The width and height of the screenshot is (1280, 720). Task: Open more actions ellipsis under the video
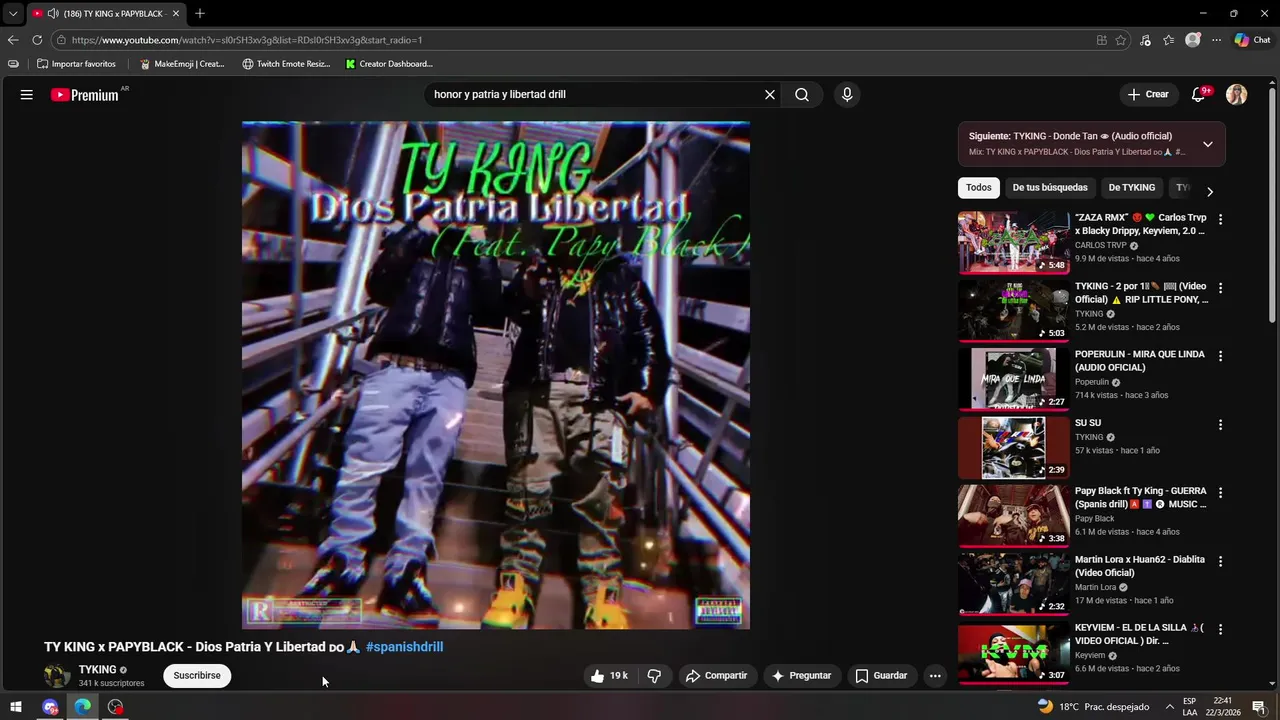pyautogui.click(x=935, y=676)
